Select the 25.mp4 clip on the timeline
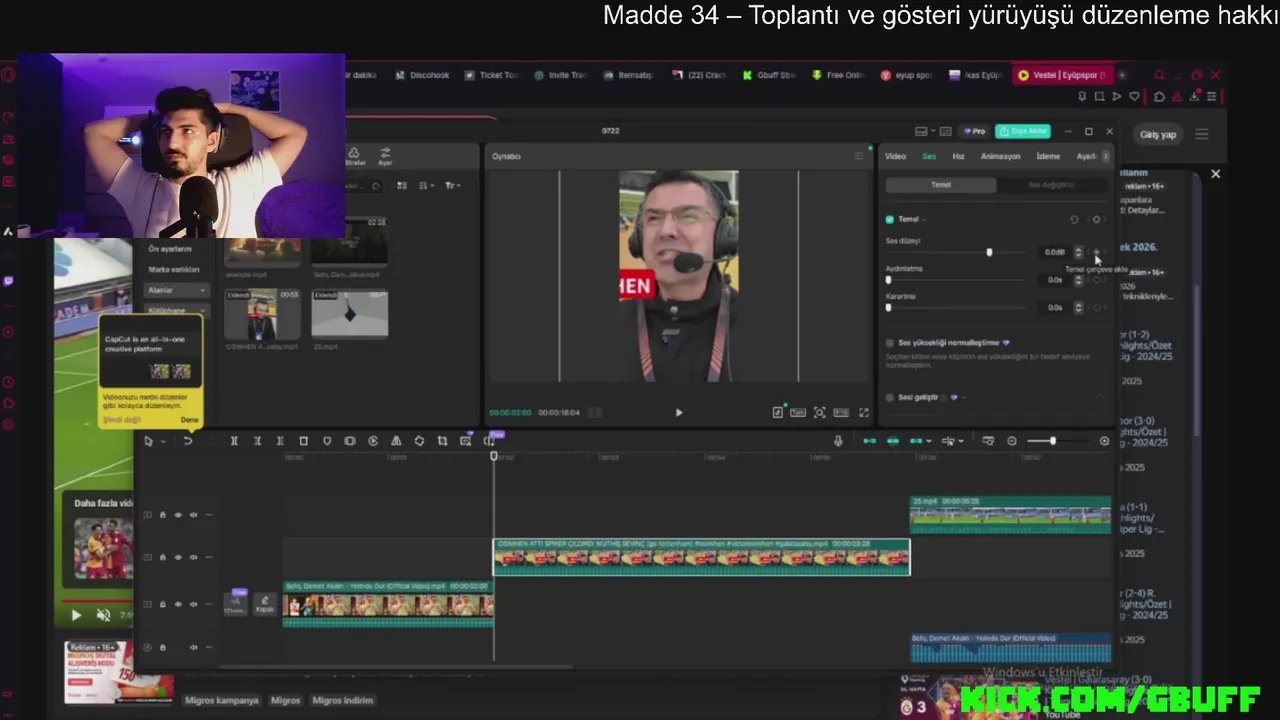 pyautogui.click(x=1010, y=514)
